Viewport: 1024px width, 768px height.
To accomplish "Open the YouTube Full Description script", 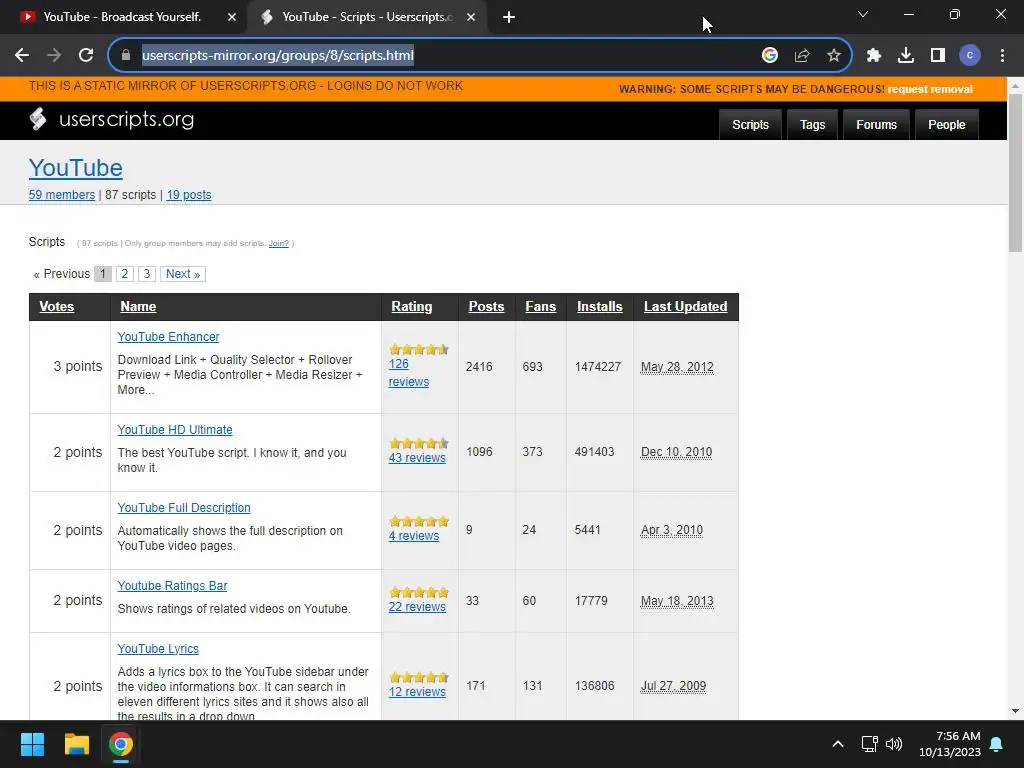I will pyautogui.click(x=184, y=507).
